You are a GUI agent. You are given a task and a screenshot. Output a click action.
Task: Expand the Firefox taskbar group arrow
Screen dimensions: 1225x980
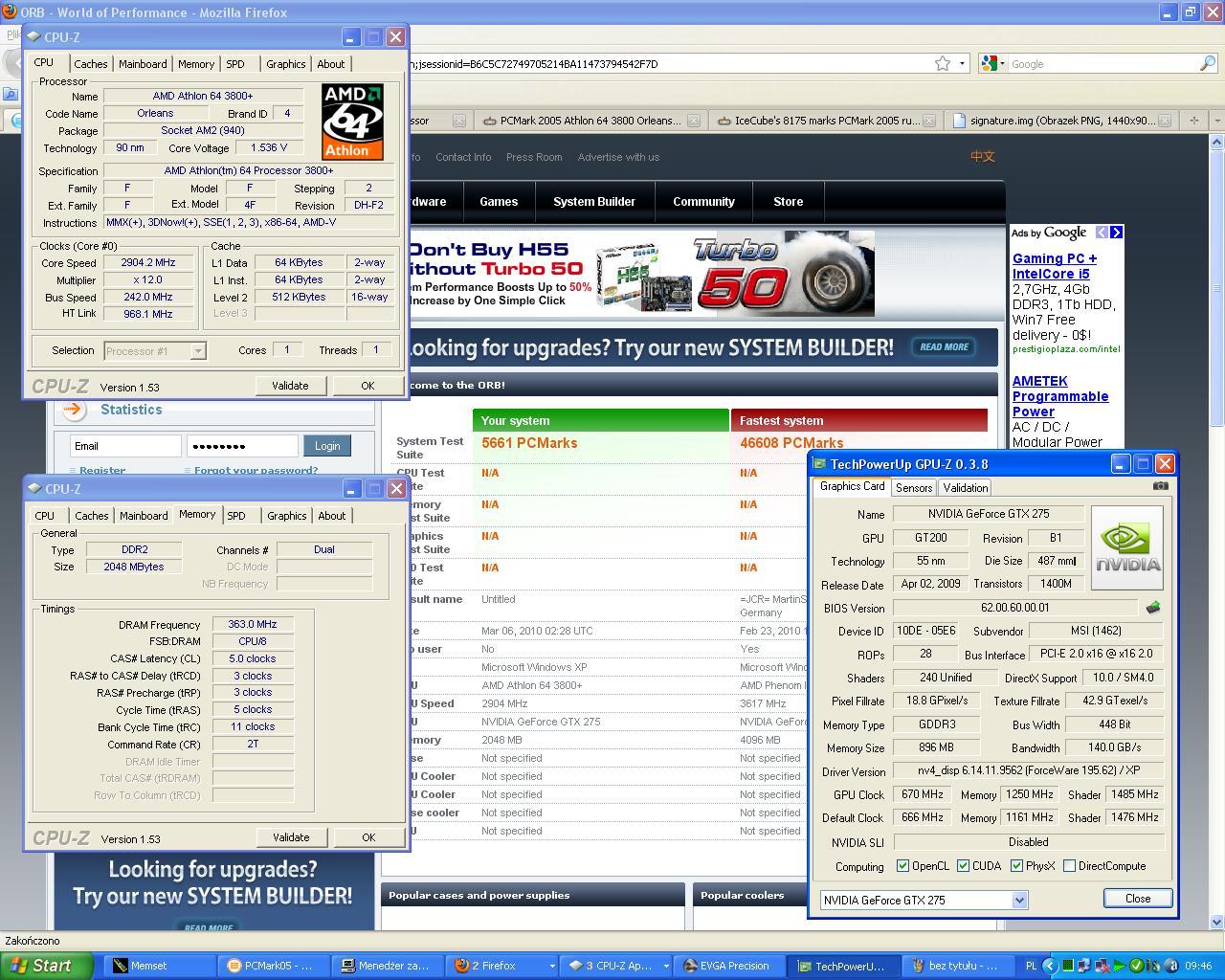click(552, 966)
